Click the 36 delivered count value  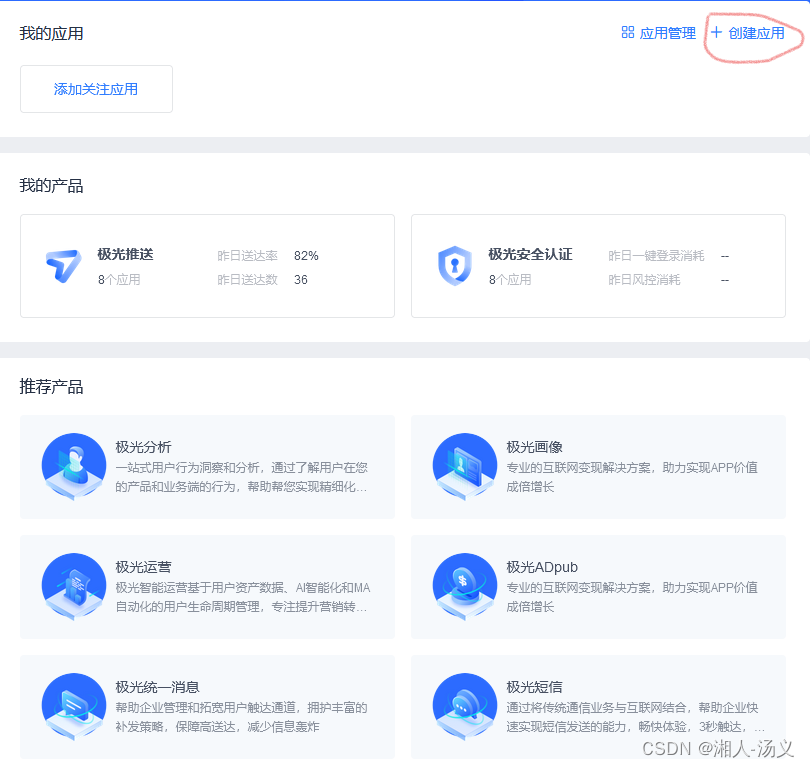301,279
